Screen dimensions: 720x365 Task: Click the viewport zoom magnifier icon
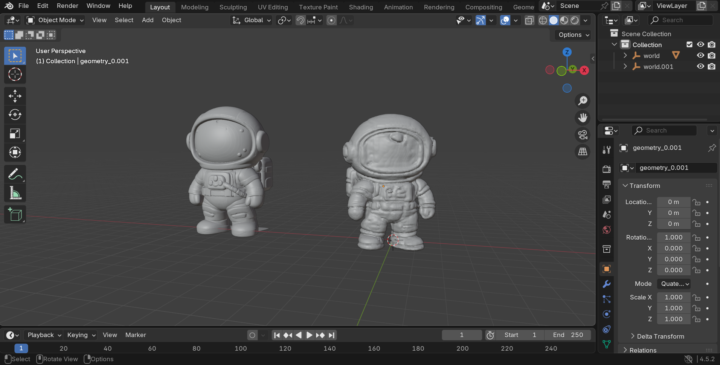pyautogui.click(x=583, y=101)
